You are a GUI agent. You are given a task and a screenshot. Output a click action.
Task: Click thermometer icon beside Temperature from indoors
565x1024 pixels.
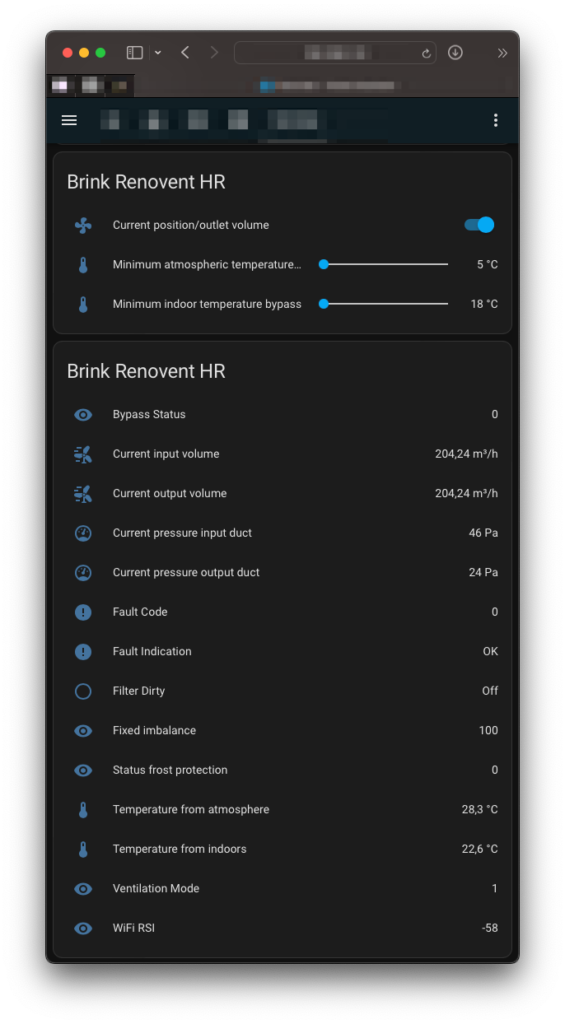pyautogui.click(x=83, y=850)
